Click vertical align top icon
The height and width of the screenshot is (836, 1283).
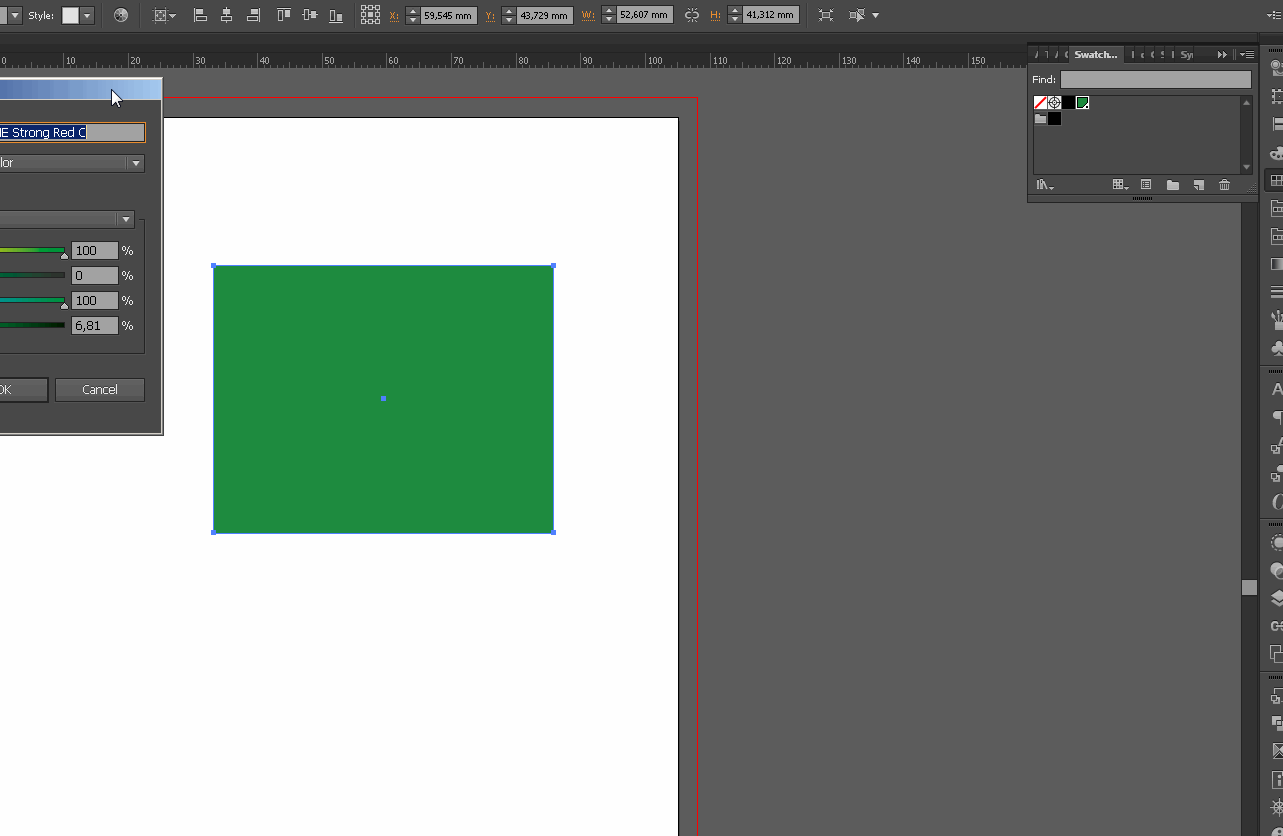283,15
